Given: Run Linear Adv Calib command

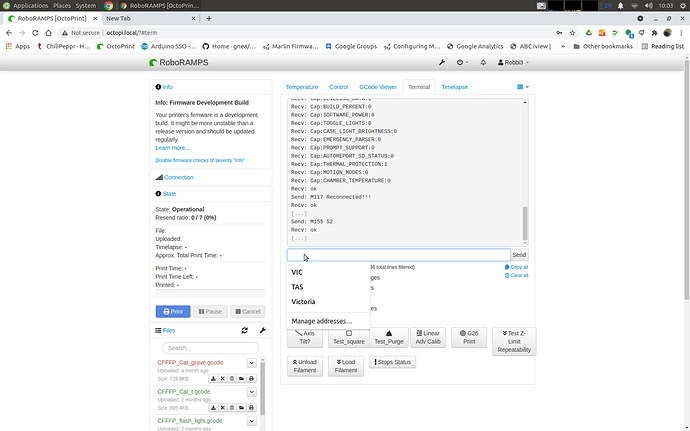Looking at the screenshot, I should [x=428, y=337].
